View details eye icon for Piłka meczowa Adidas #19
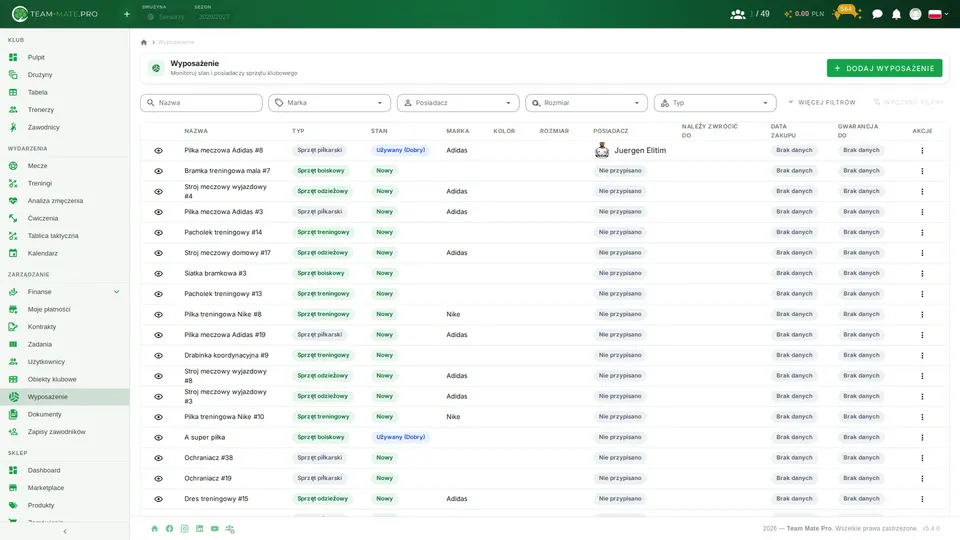The width and height of the screenshot is (960, 540). 159,335
